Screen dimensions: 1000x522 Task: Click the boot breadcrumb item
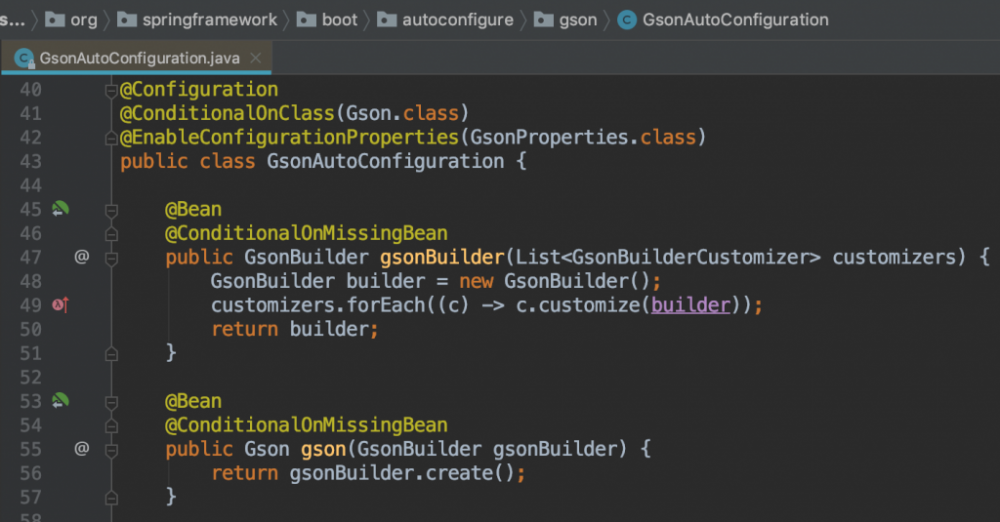pyautogui.click(x=339, y=19)
